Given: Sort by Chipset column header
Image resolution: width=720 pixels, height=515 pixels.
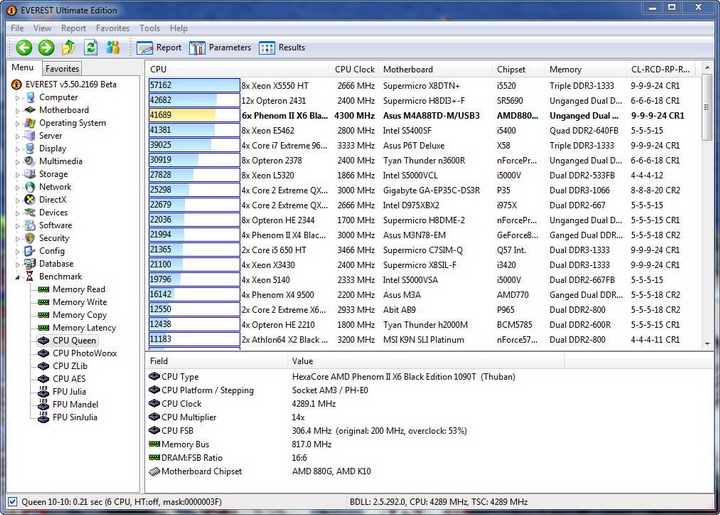Looking at the screenshot, I should click(x=518, y=69).
